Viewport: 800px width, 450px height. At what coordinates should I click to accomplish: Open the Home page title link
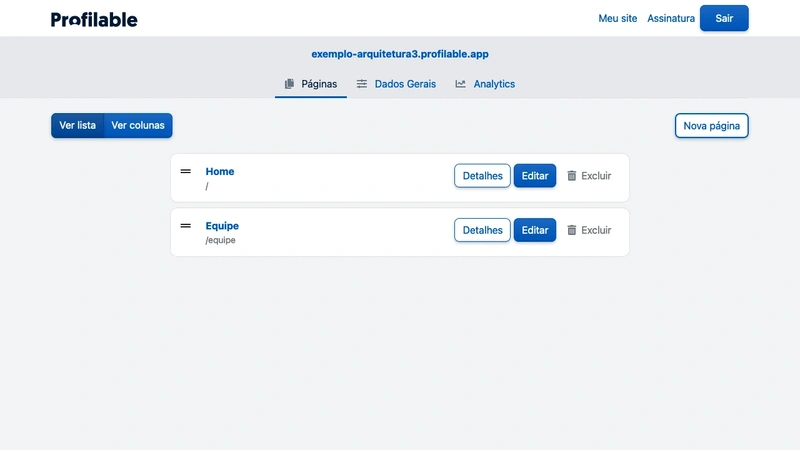coord(220,171)
